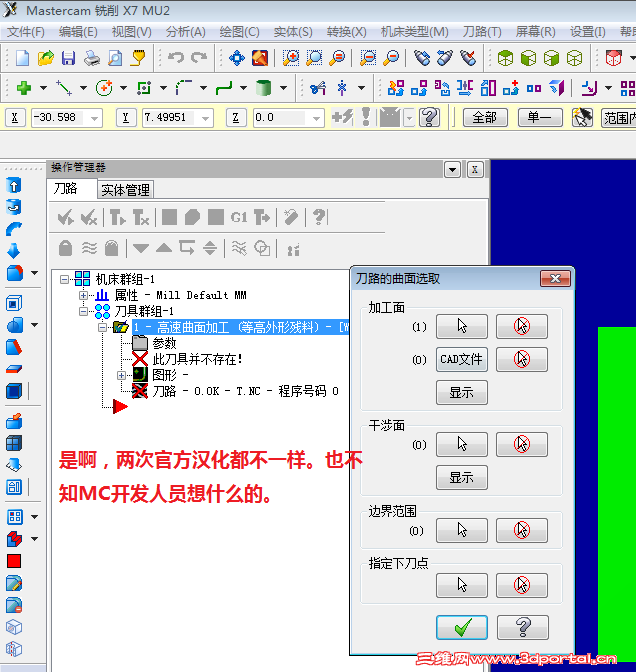Click the zoom window magnifier icon

point(291,58)
